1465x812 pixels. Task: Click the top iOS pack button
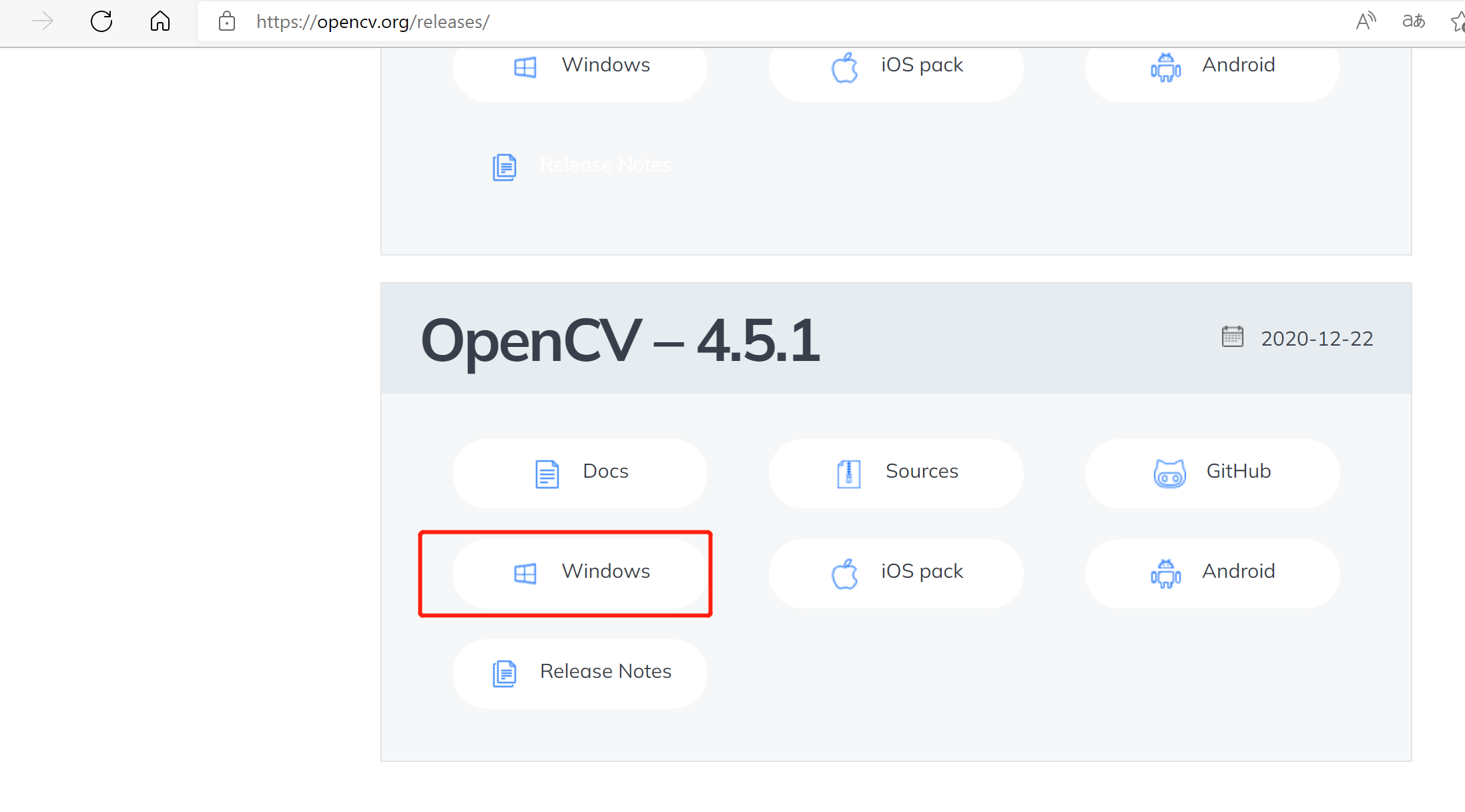pyautogui.click(x=896, y=67)
